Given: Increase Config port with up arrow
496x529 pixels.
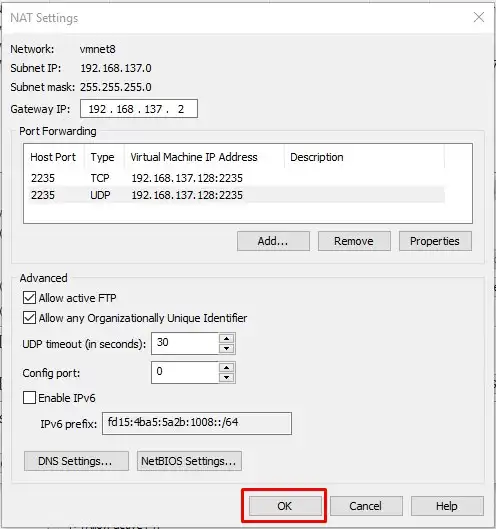Looking at the screenshot, I should (226, 367).
